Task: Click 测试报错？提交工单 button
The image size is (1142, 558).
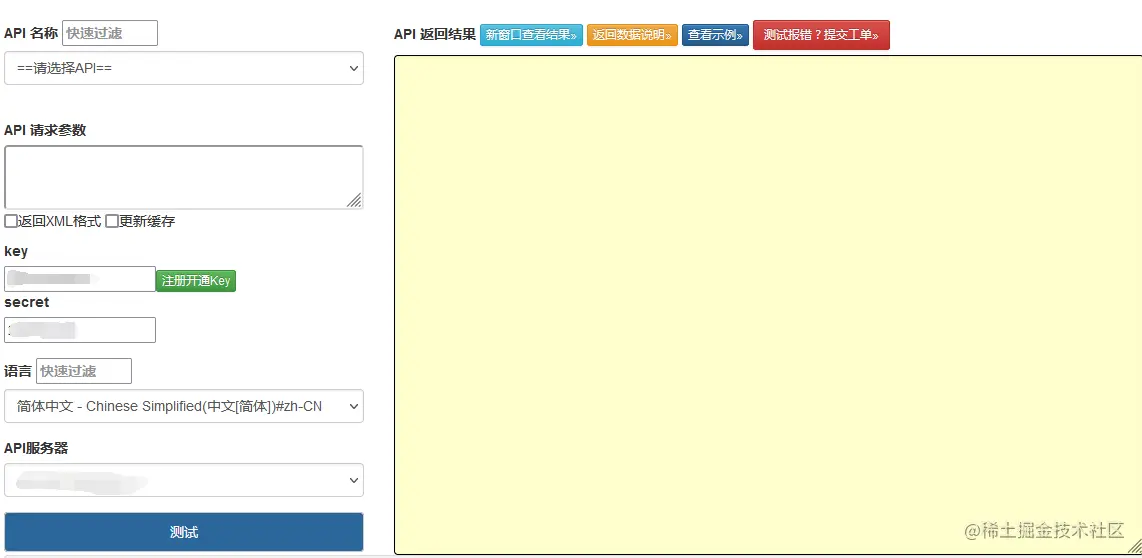Action: coord(822,35)
